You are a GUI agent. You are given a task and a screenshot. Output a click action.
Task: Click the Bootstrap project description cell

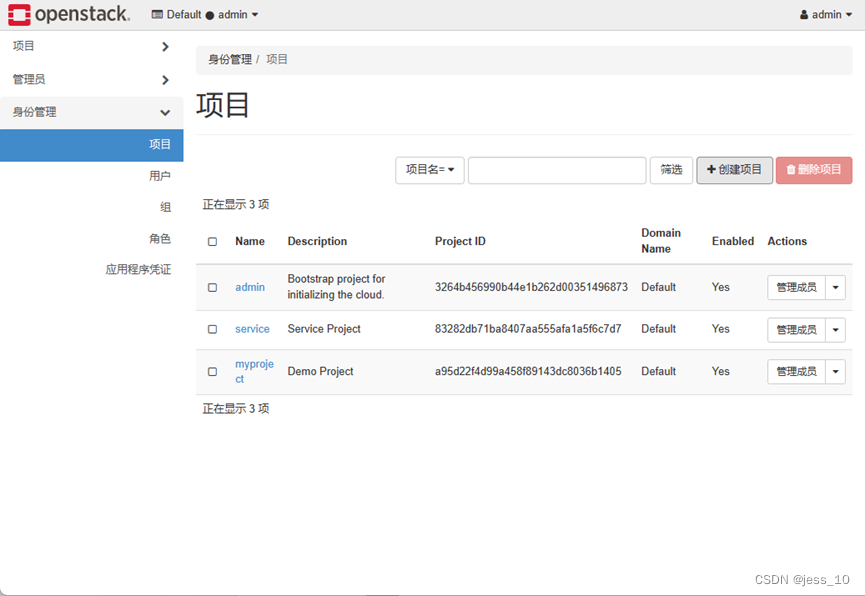coord(337,287)
